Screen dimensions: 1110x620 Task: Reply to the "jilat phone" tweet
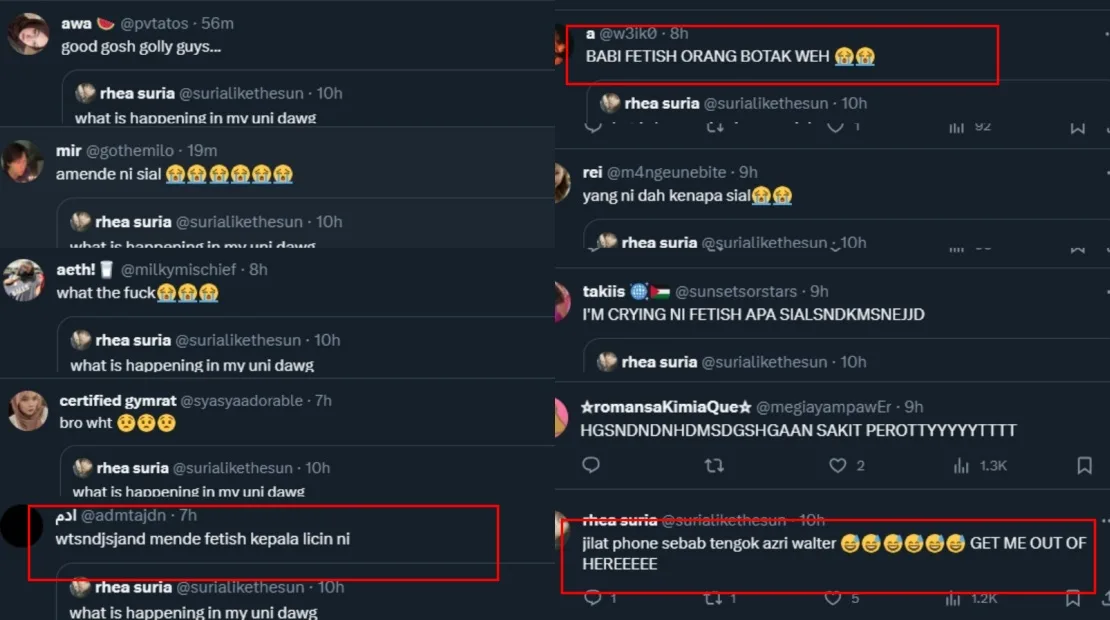point(592,598)
